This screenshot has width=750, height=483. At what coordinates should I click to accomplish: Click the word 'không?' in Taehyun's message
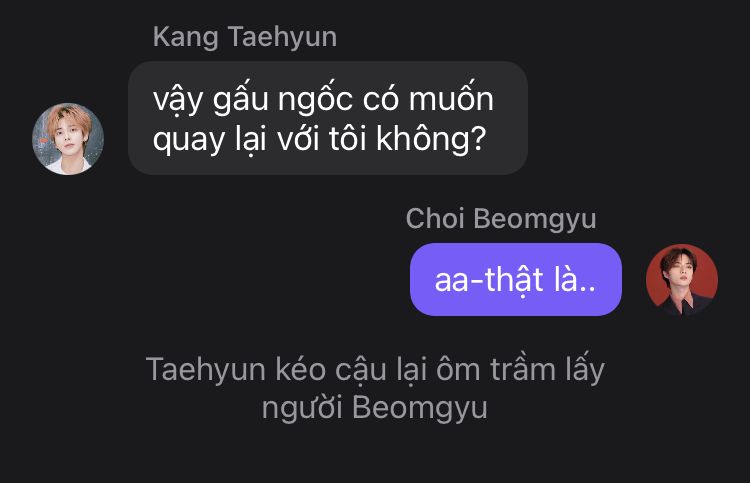(x=430, y=140)
